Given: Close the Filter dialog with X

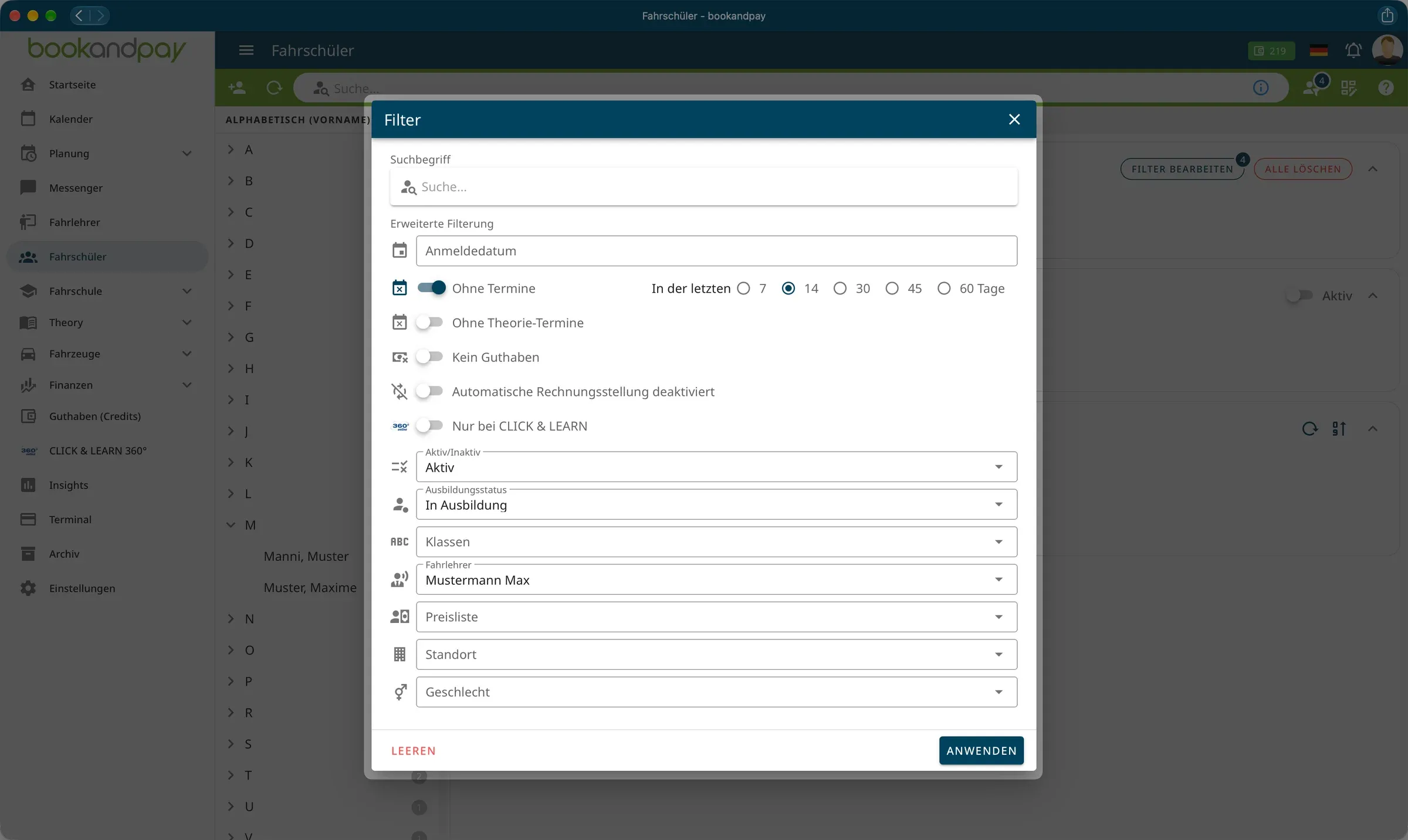Looking at the screenshot, I should [1014, 120].
